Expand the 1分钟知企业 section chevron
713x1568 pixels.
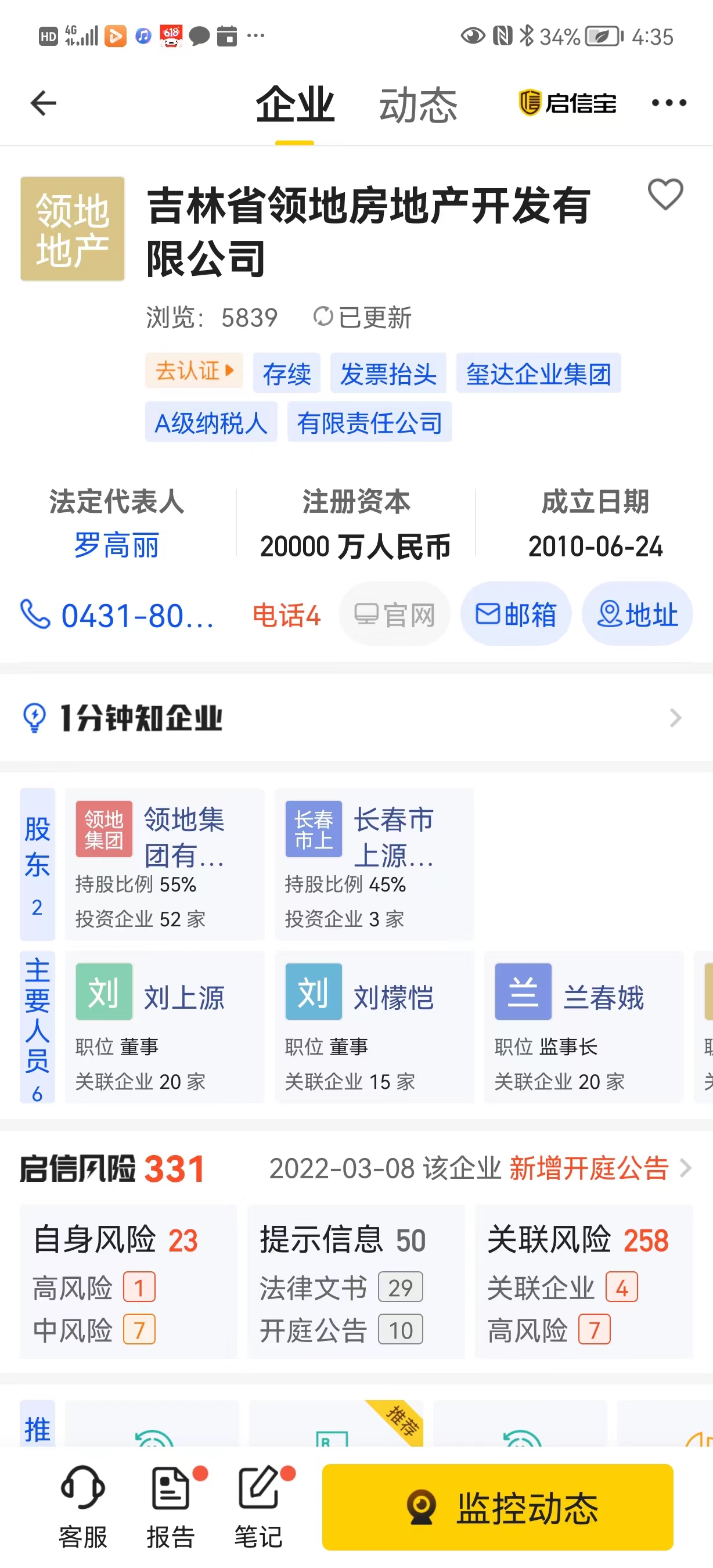(x=675, y=718)
